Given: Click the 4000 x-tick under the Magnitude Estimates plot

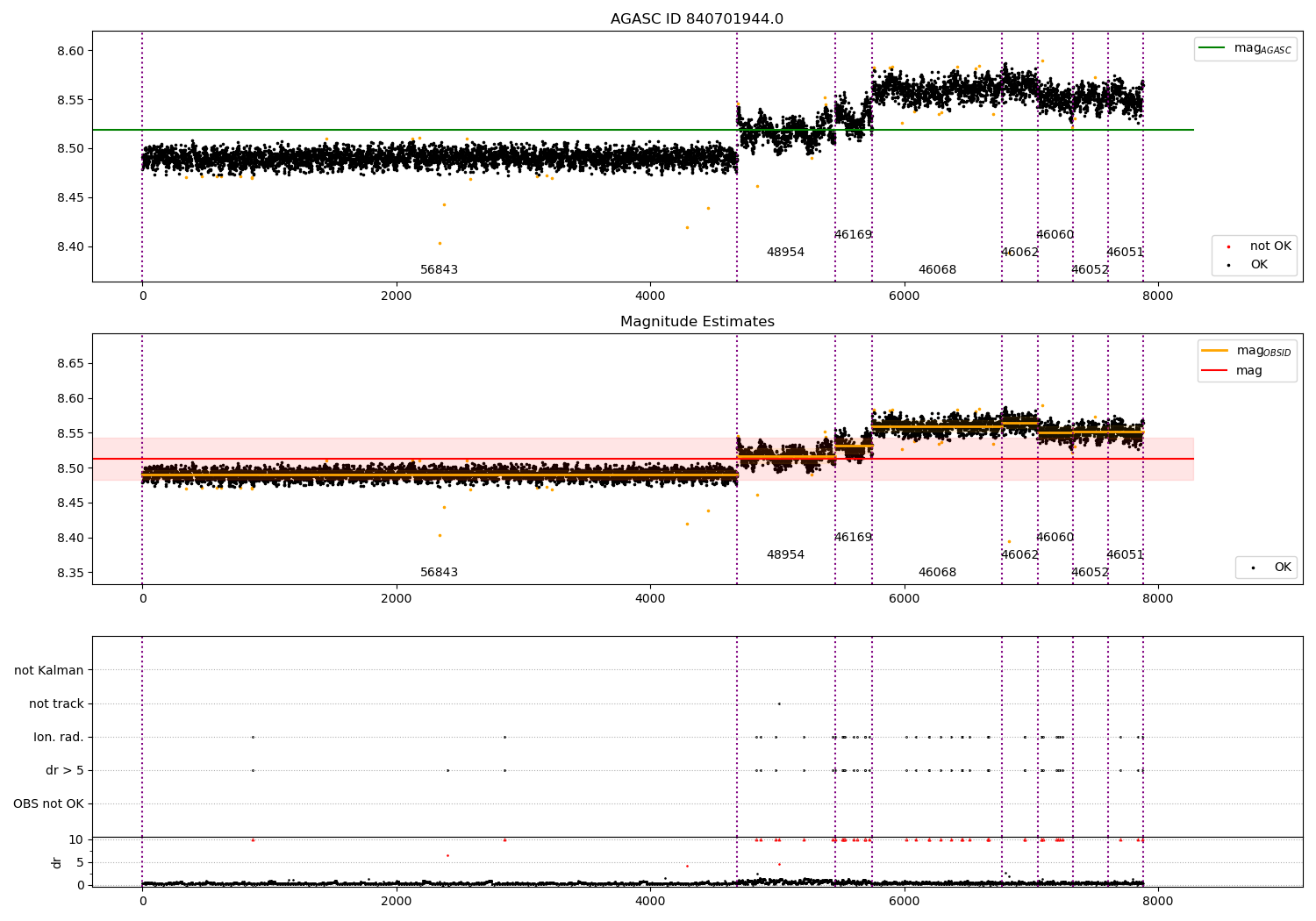Looking at the screenshot, I should click(x=650, y=599).
